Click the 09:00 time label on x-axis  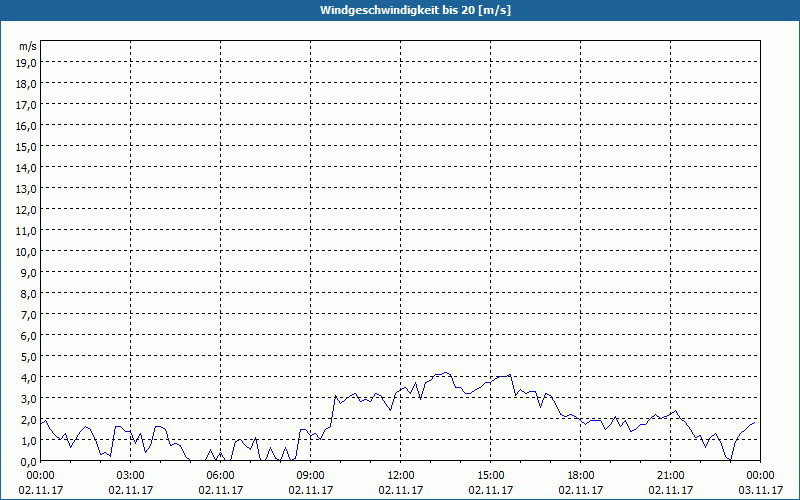[310, 476]
